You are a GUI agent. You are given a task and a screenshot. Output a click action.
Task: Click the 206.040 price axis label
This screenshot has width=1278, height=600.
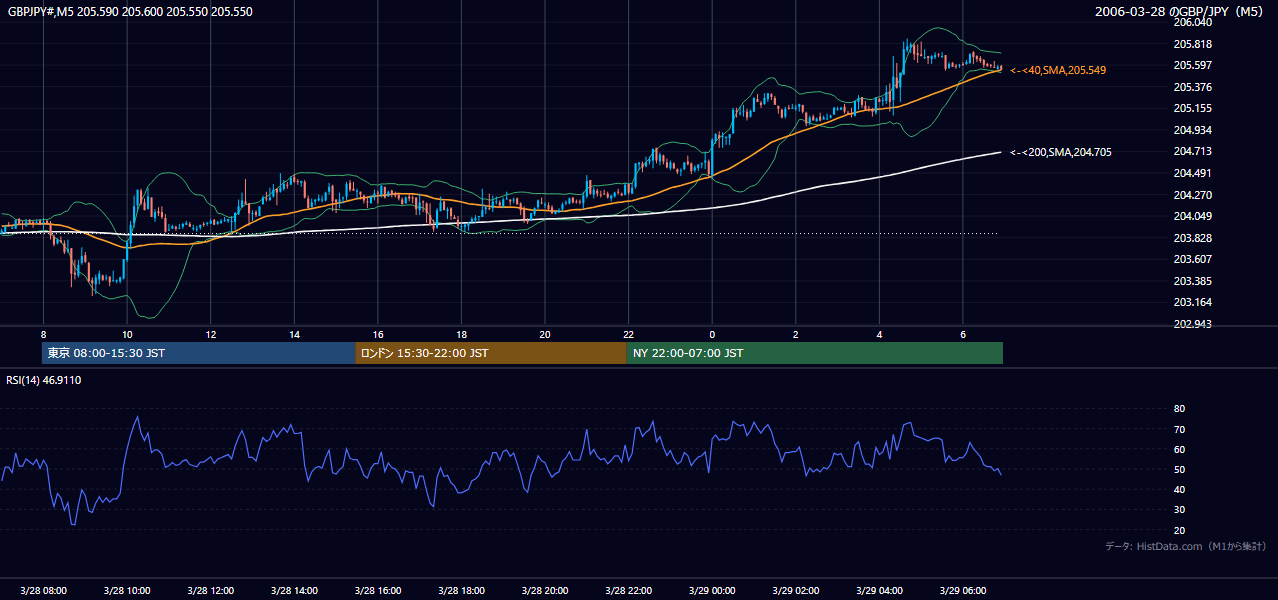click(x=1194, y=22)
